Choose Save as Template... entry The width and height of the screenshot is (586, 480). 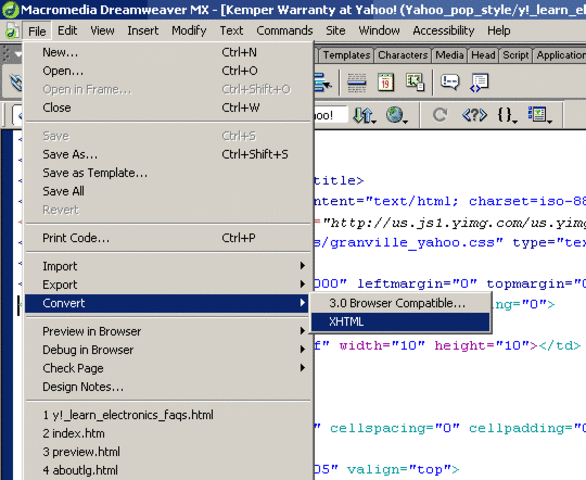tap(168, 173)
